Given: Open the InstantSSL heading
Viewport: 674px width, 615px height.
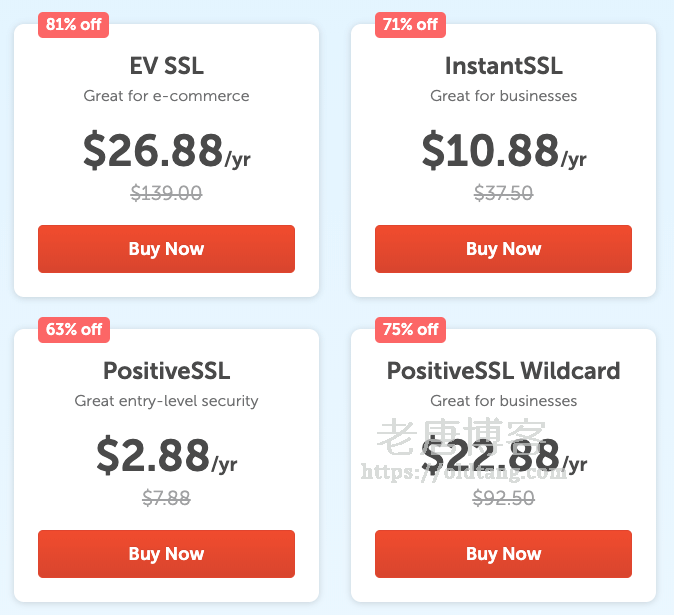Looking at the screenshot, I should (x=503, y=66).
